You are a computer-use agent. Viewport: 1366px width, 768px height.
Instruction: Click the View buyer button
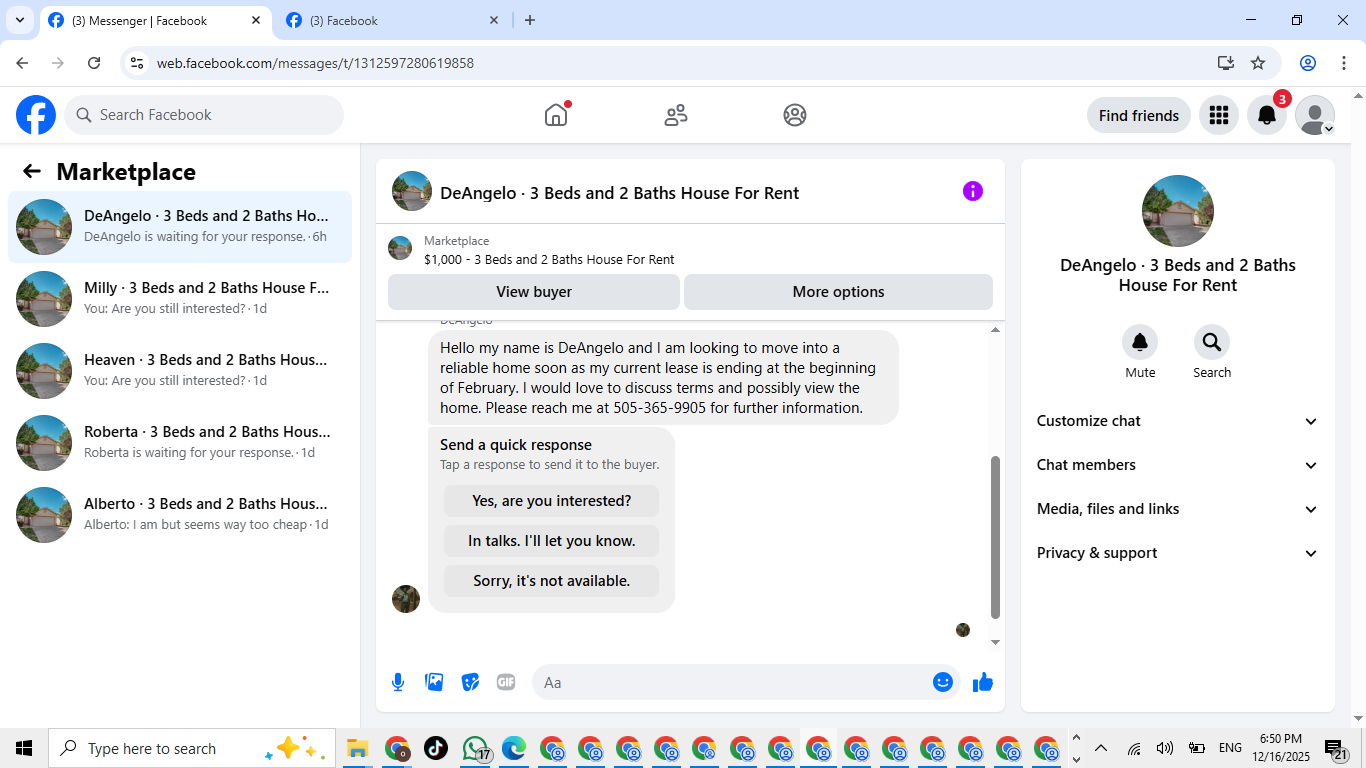coord(534,292)
